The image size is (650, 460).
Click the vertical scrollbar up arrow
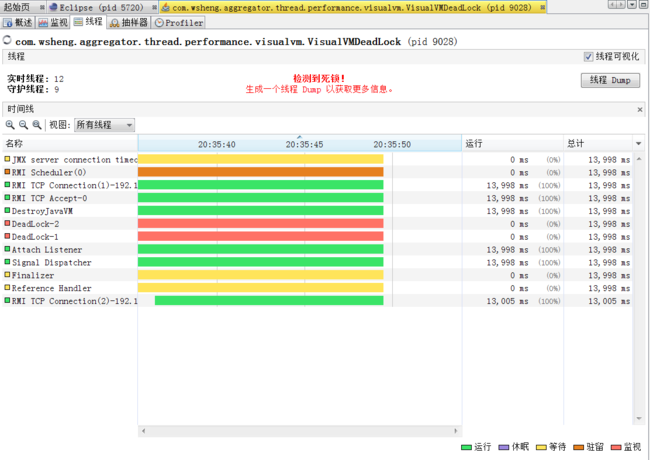pyautogui.click(x=639, y=158)
